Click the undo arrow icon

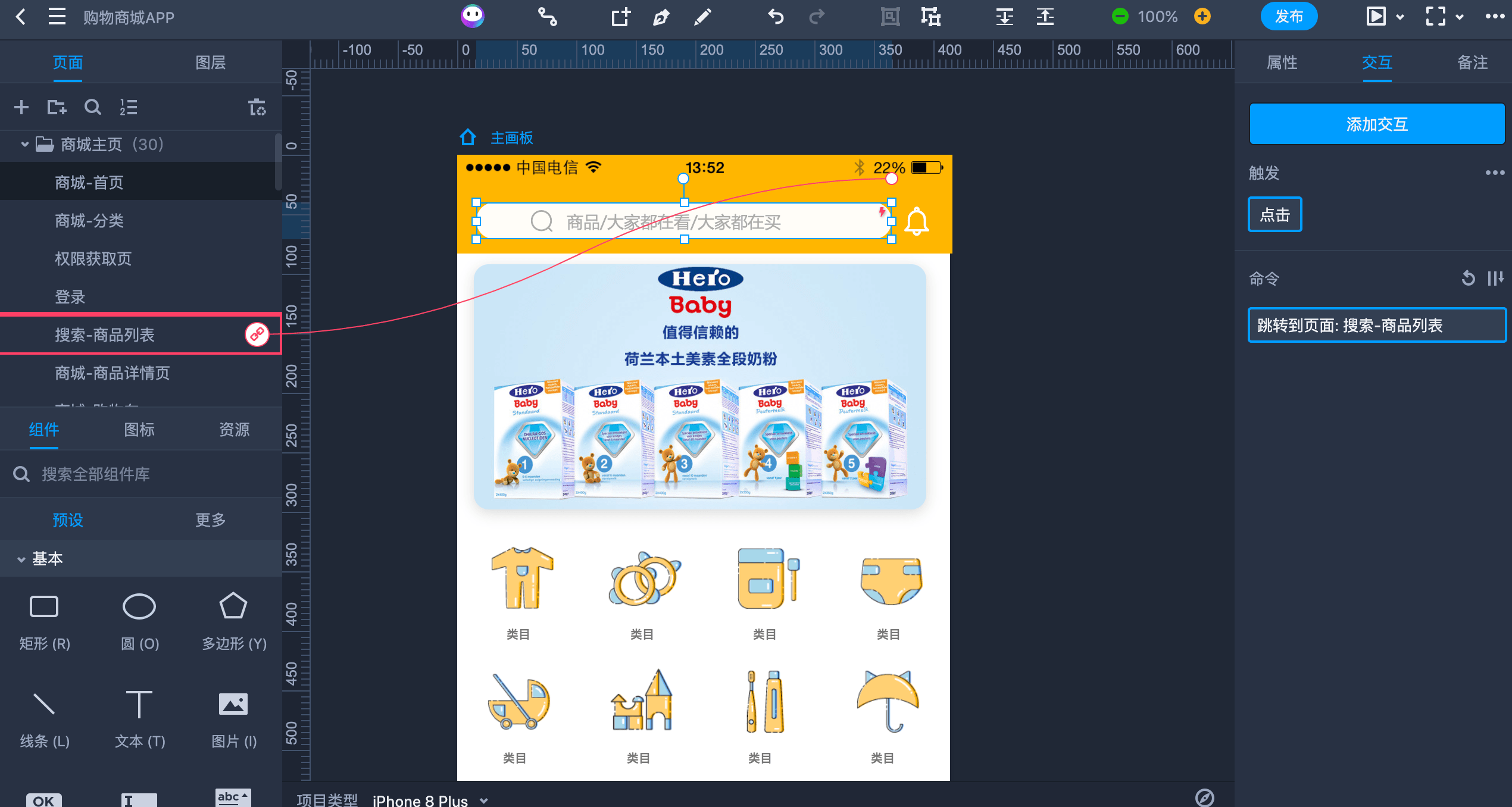click(x=776, y=17)
